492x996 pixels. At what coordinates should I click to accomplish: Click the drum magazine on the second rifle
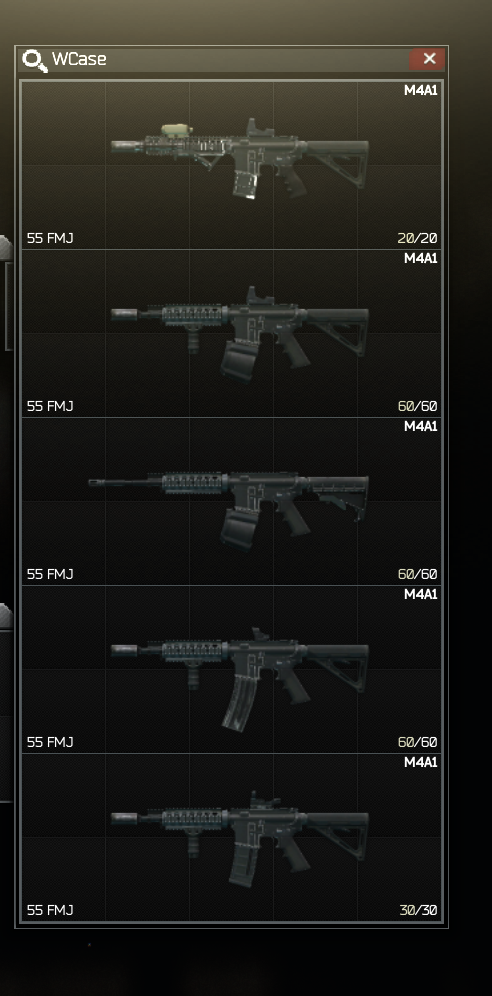coord(239,360)
